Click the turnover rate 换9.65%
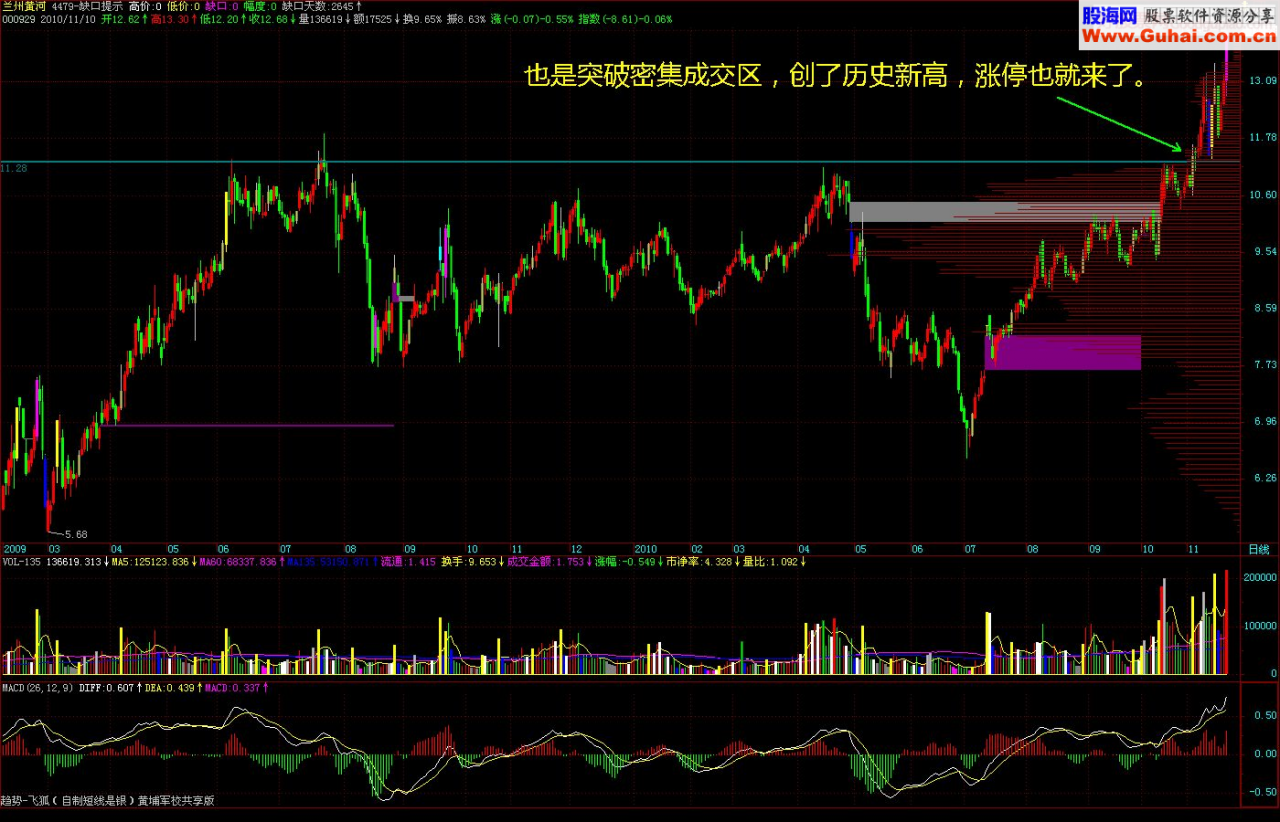 point(422,19)
